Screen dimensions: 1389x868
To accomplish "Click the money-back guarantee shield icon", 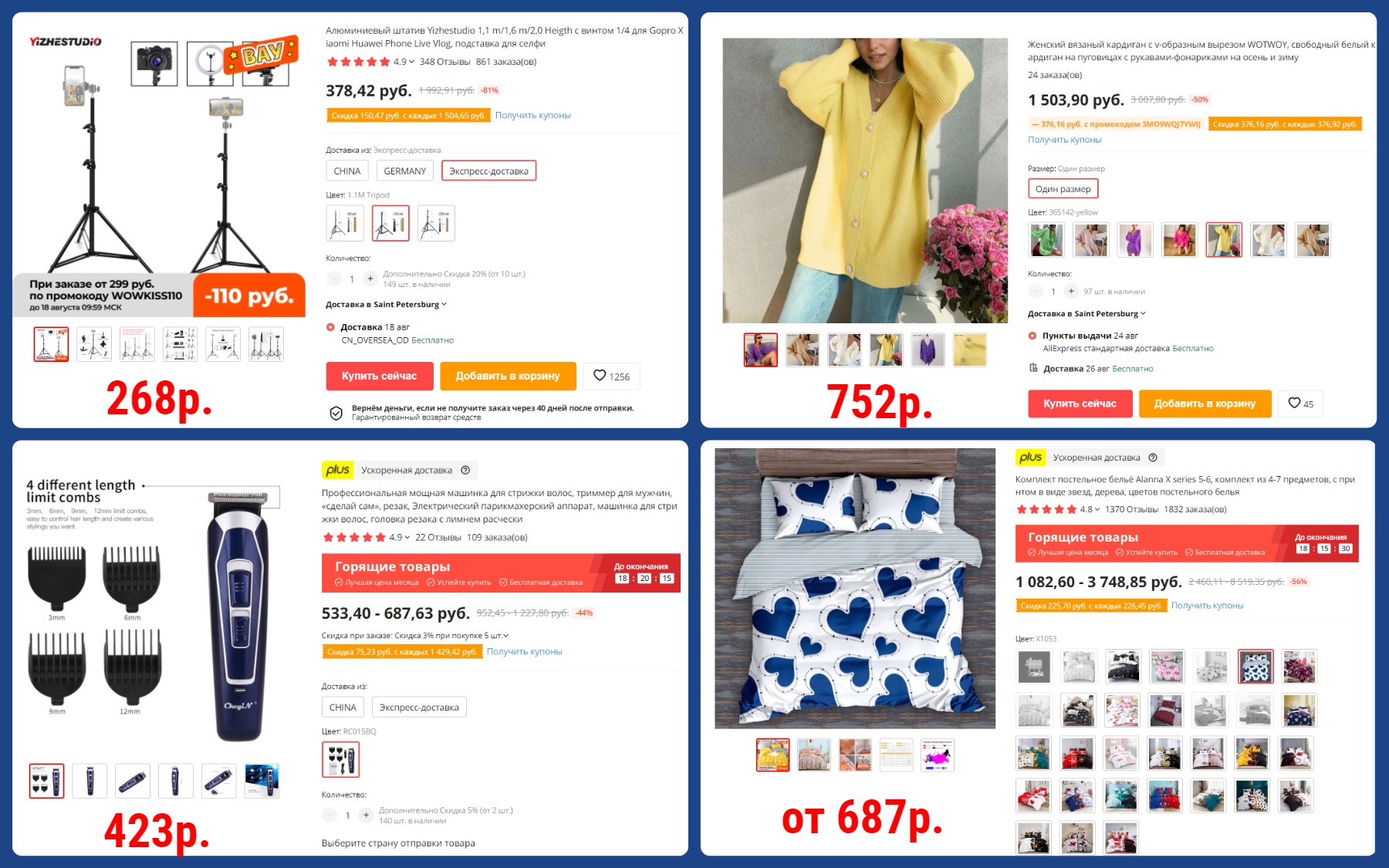I will (336, 413).
